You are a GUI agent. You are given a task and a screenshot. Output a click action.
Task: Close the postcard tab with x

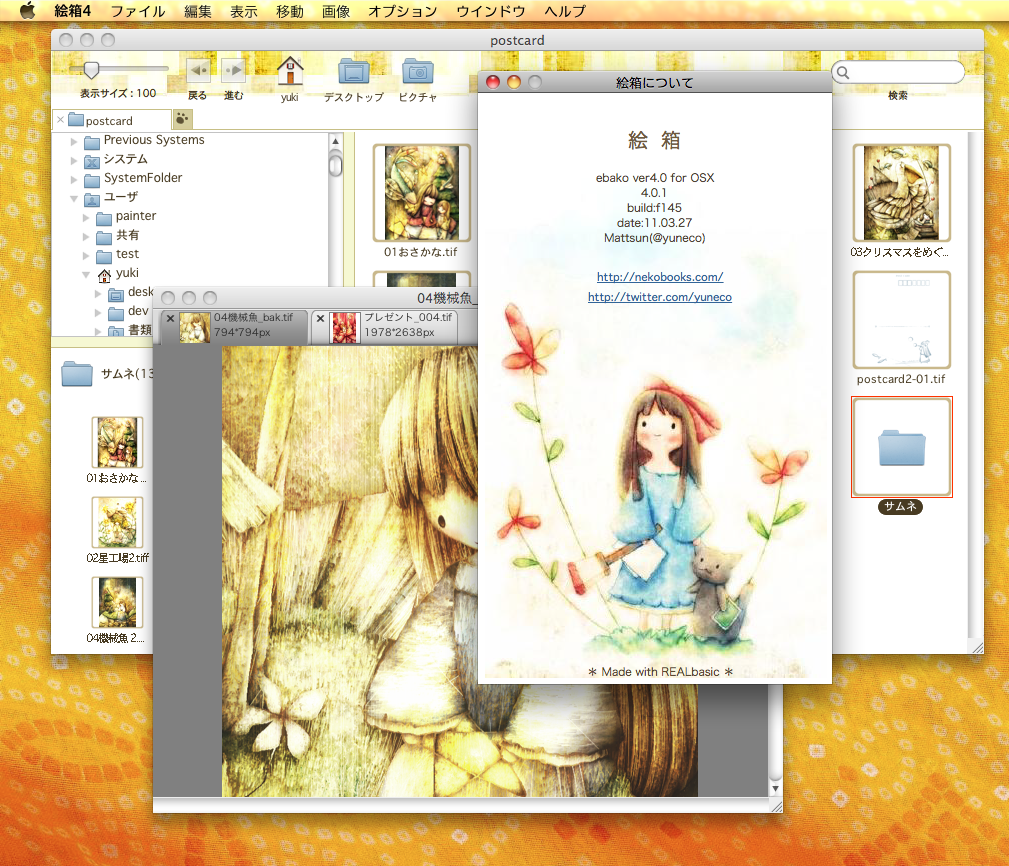coord(60,120)
